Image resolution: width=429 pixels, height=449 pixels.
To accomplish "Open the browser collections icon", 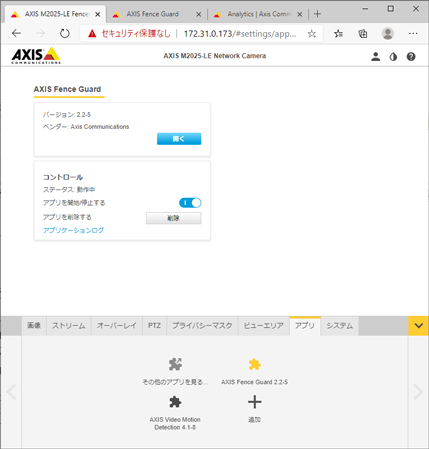I will pos(363,33).
